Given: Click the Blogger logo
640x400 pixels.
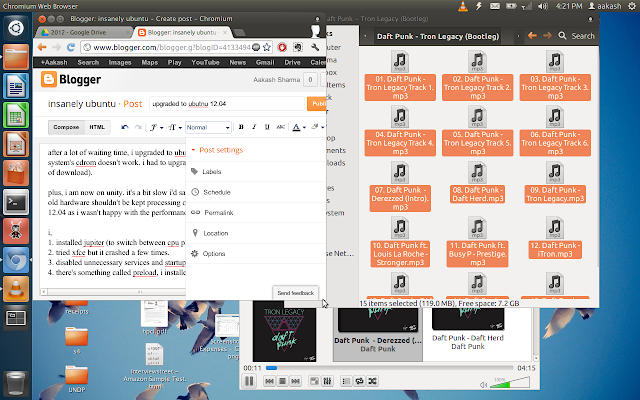Looking at the screenshot, I should (71, 80).
